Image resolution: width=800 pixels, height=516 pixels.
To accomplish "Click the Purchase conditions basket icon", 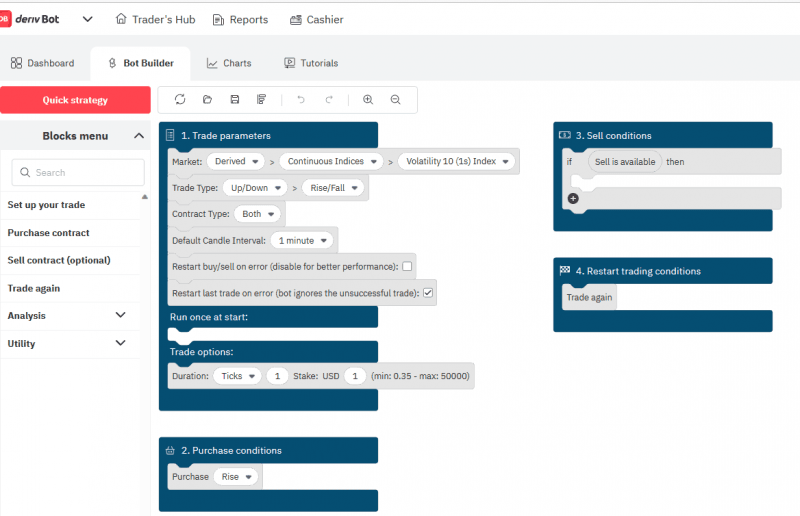I will pyautogui.click(x=170, y=451).
